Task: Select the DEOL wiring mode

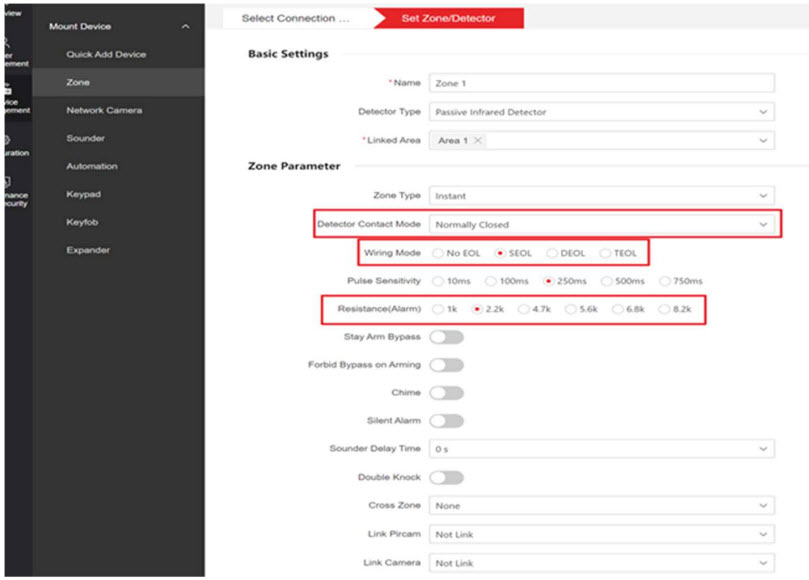Action: [x=553, y=254]
